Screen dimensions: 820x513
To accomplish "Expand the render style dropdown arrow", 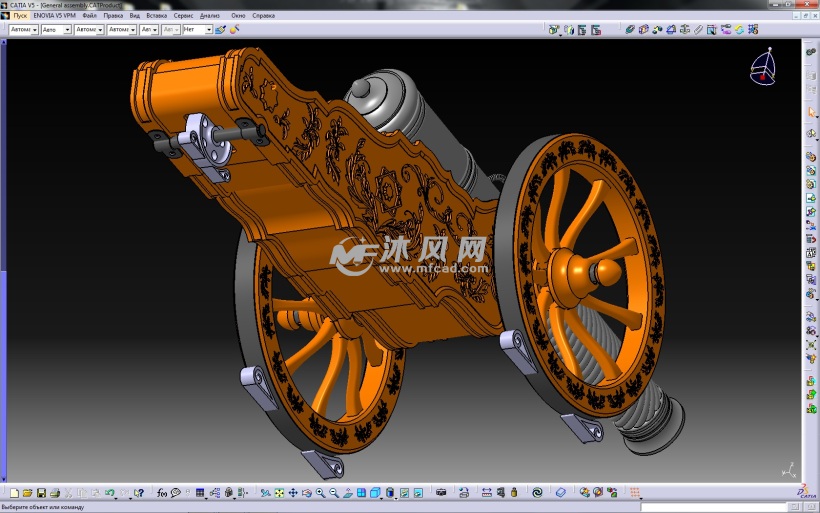I will click(396, 499).
